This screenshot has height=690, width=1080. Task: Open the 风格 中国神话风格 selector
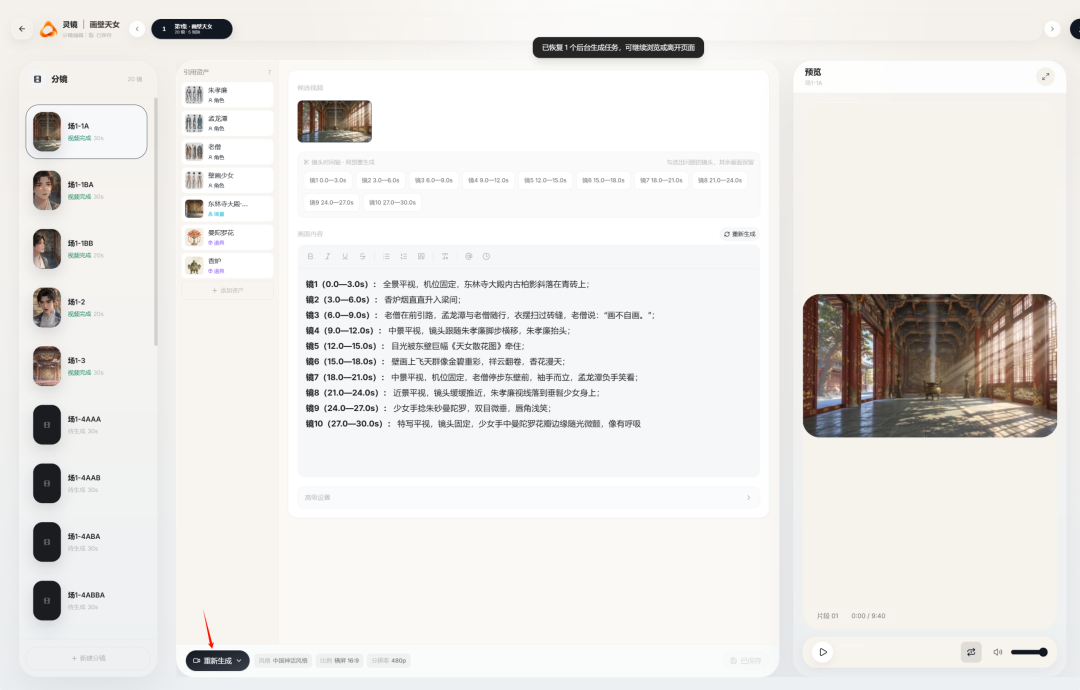(x=283, y=660)
